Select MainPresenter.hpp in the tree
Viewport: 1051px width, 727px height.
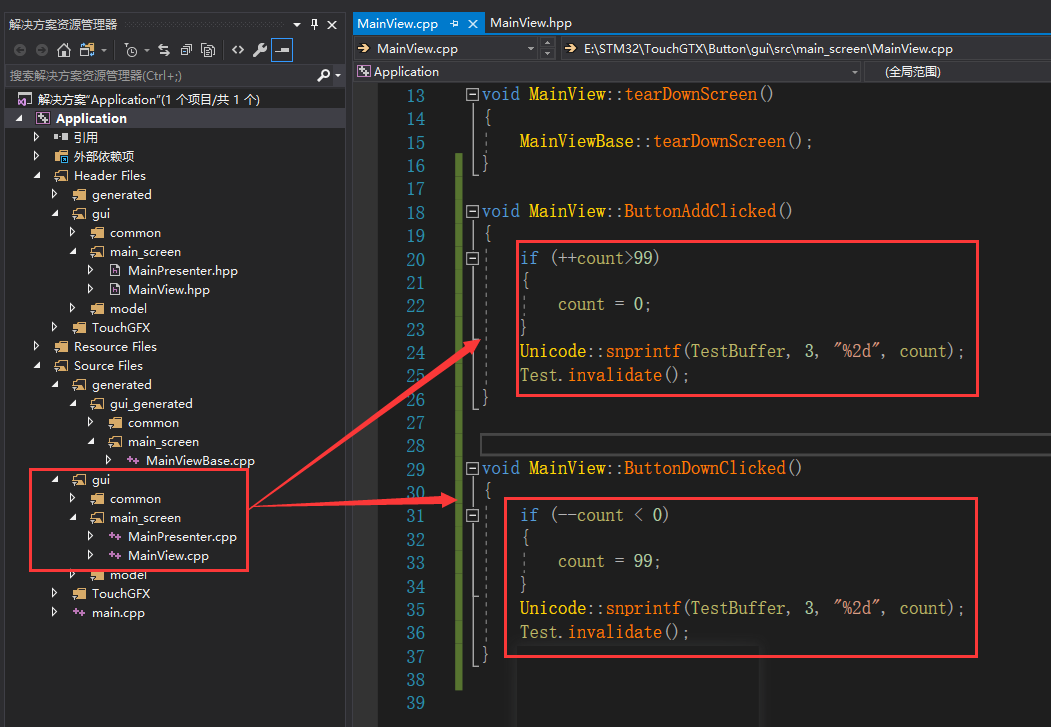(x=182, y=271)
